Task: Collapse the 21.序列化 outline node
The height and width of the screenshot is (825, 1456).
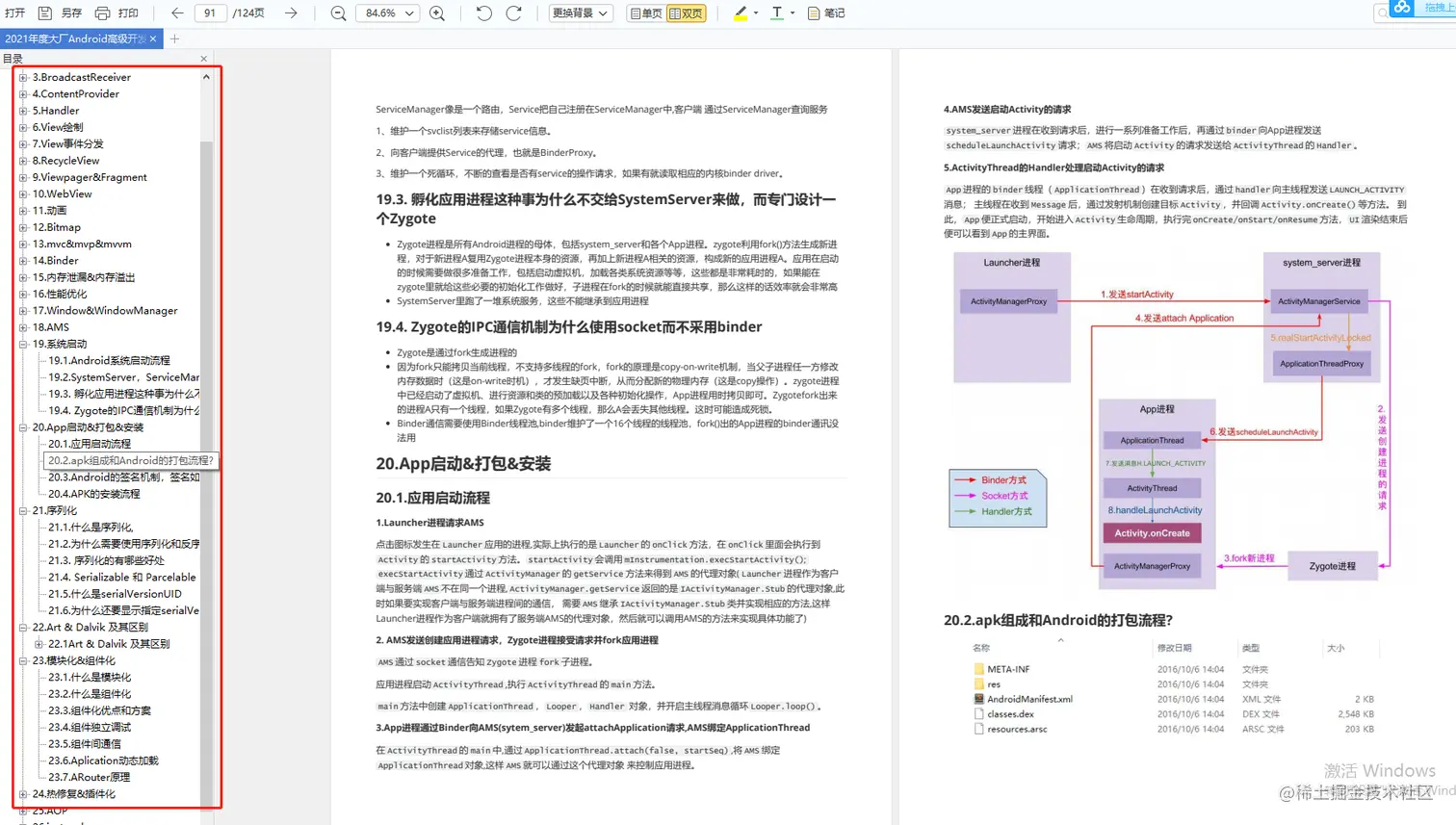Action: pyautogui.click(x=23, y=510)
